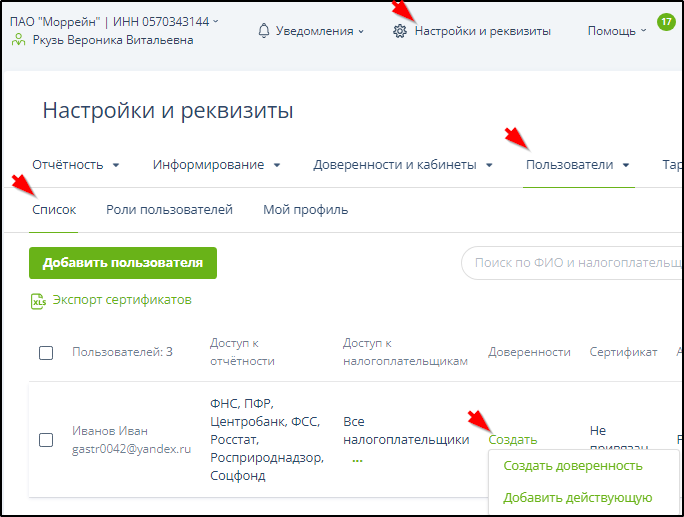Expand the Информирование dropdown
The image size is (684, 517).
pos(216,165)
